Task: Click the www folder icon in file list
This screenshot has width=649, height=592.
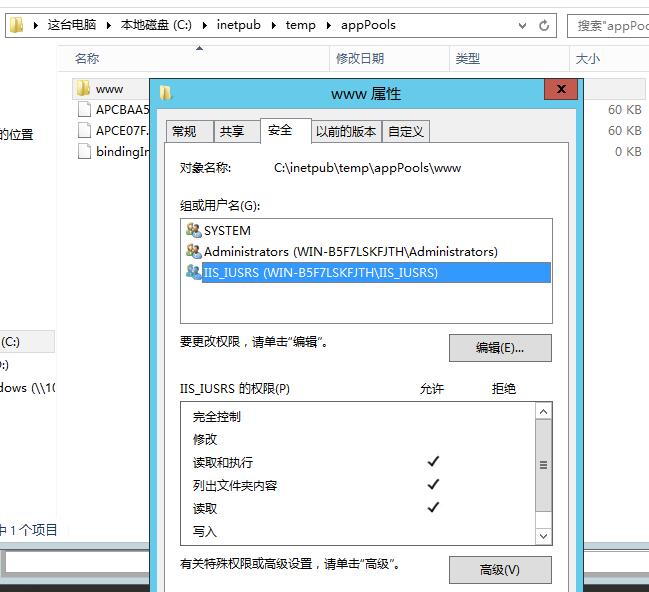Action: click(x=83, y=89)
